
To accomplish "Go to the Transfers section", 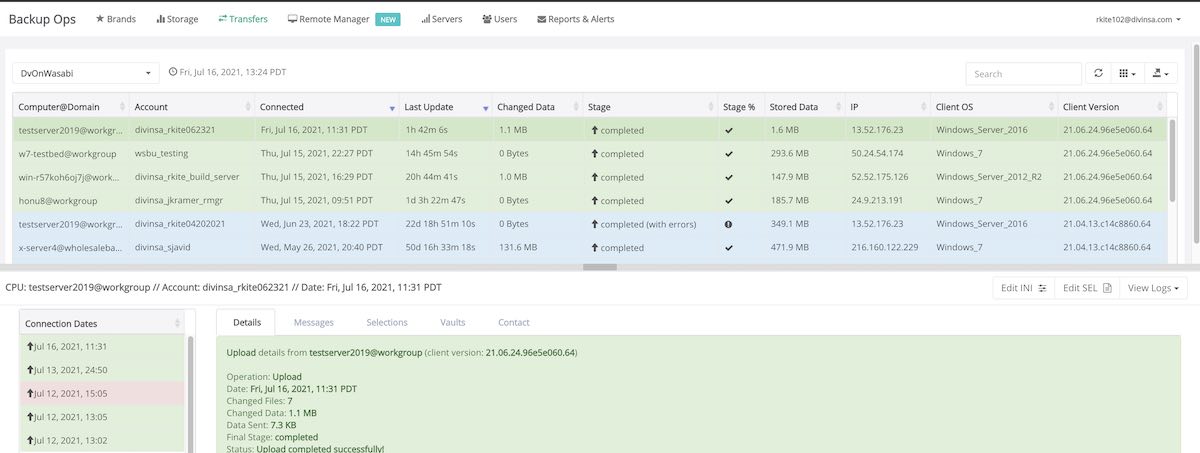I will point(243,19).
